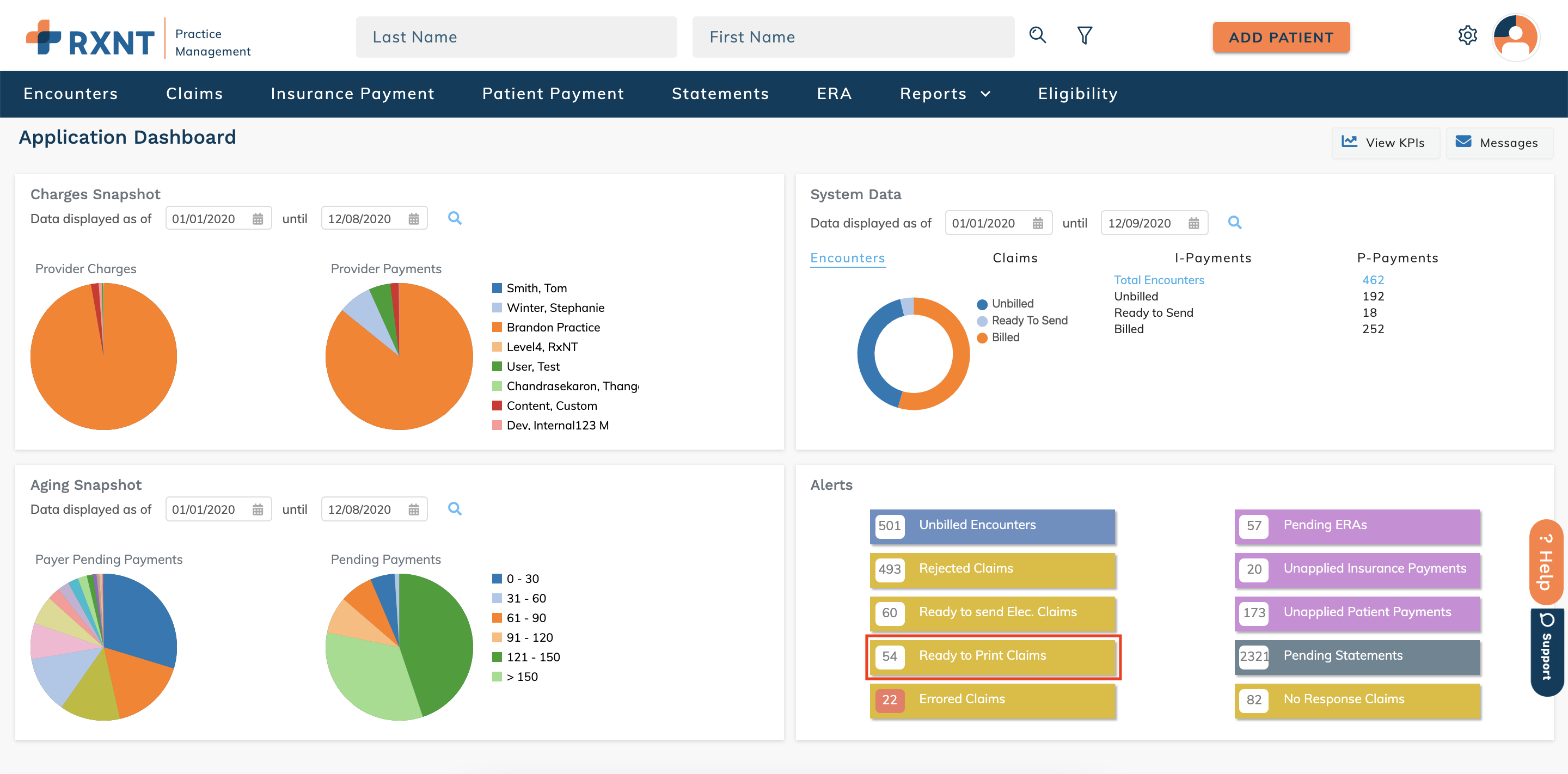
Task: Click the Charges Snapshot search magnifier
Action: tap(454, 218)
